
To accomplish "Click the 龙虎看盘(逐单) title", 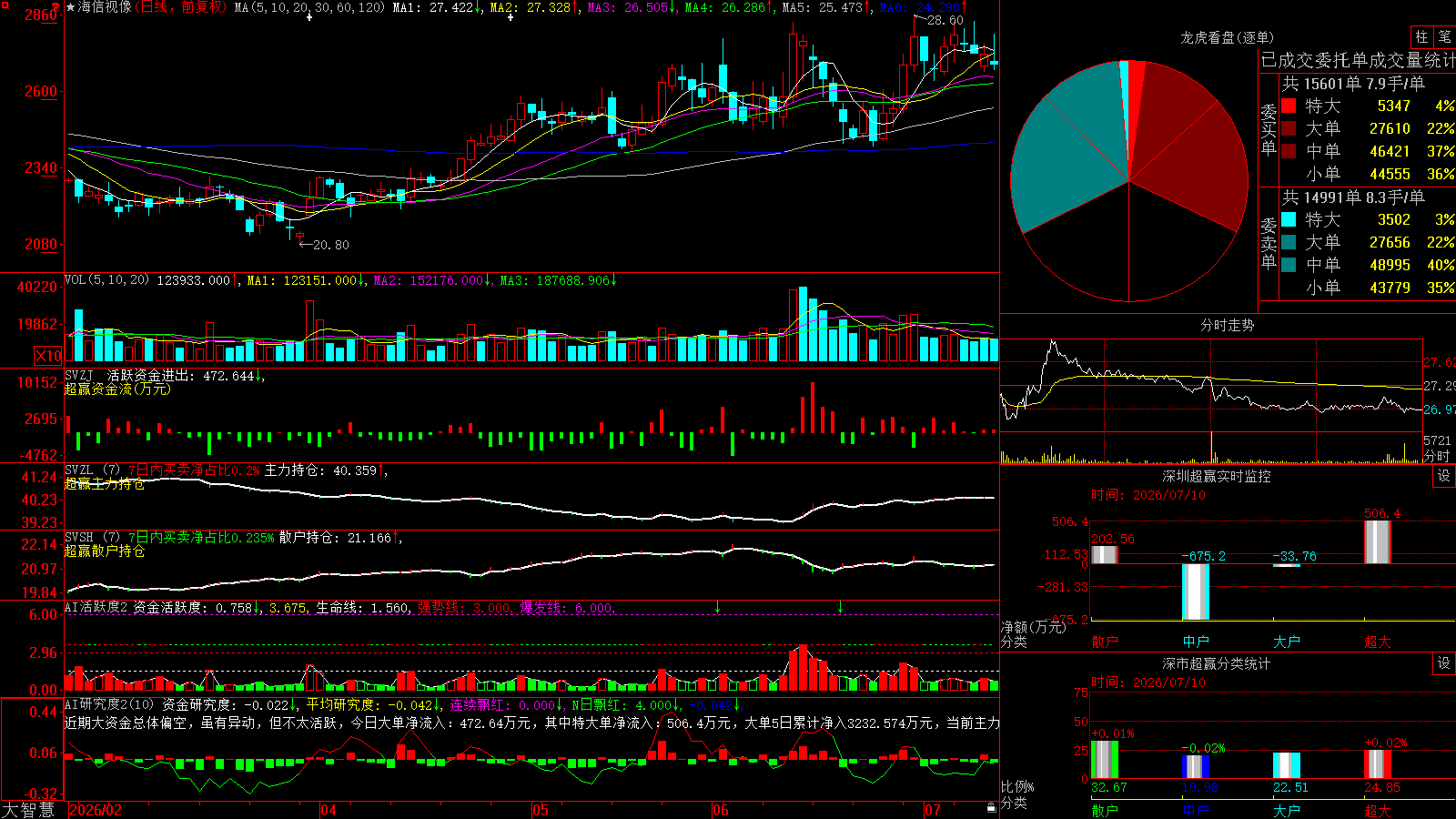I will [1227, 37].
